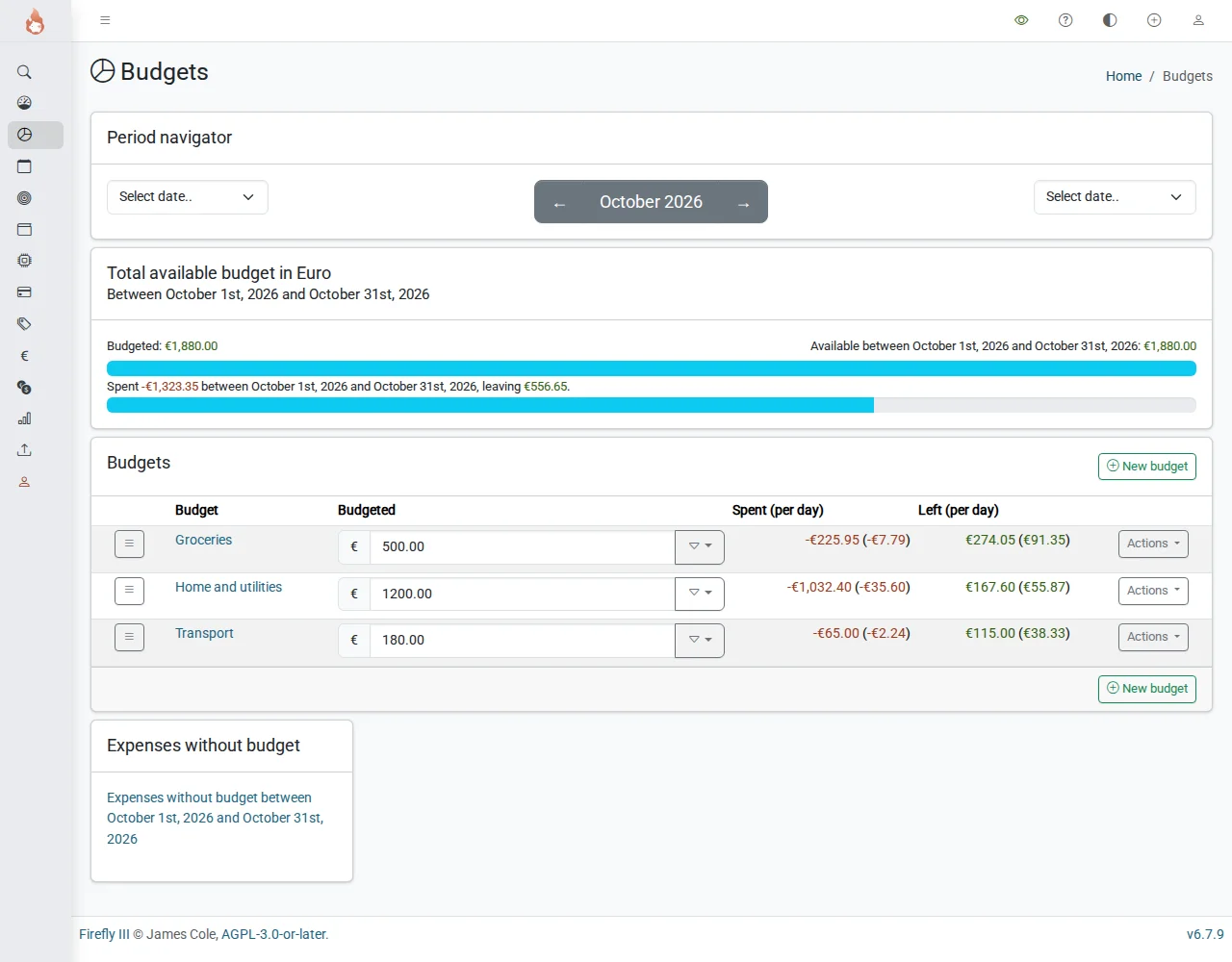Open the search icon in sidebar

click(24, 72)
